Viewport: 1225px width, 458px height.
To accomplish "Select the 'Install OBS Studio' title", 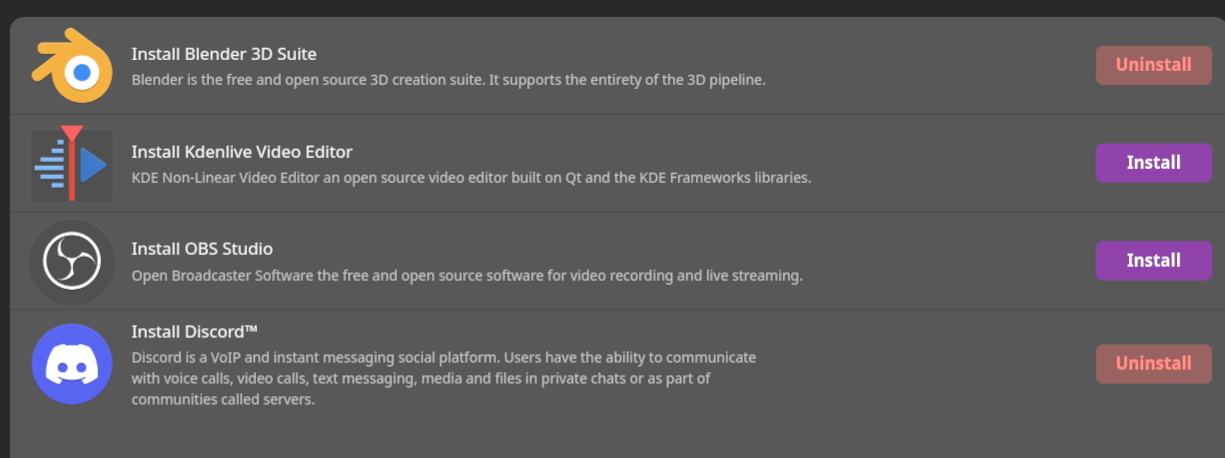I will pos(202,249).
